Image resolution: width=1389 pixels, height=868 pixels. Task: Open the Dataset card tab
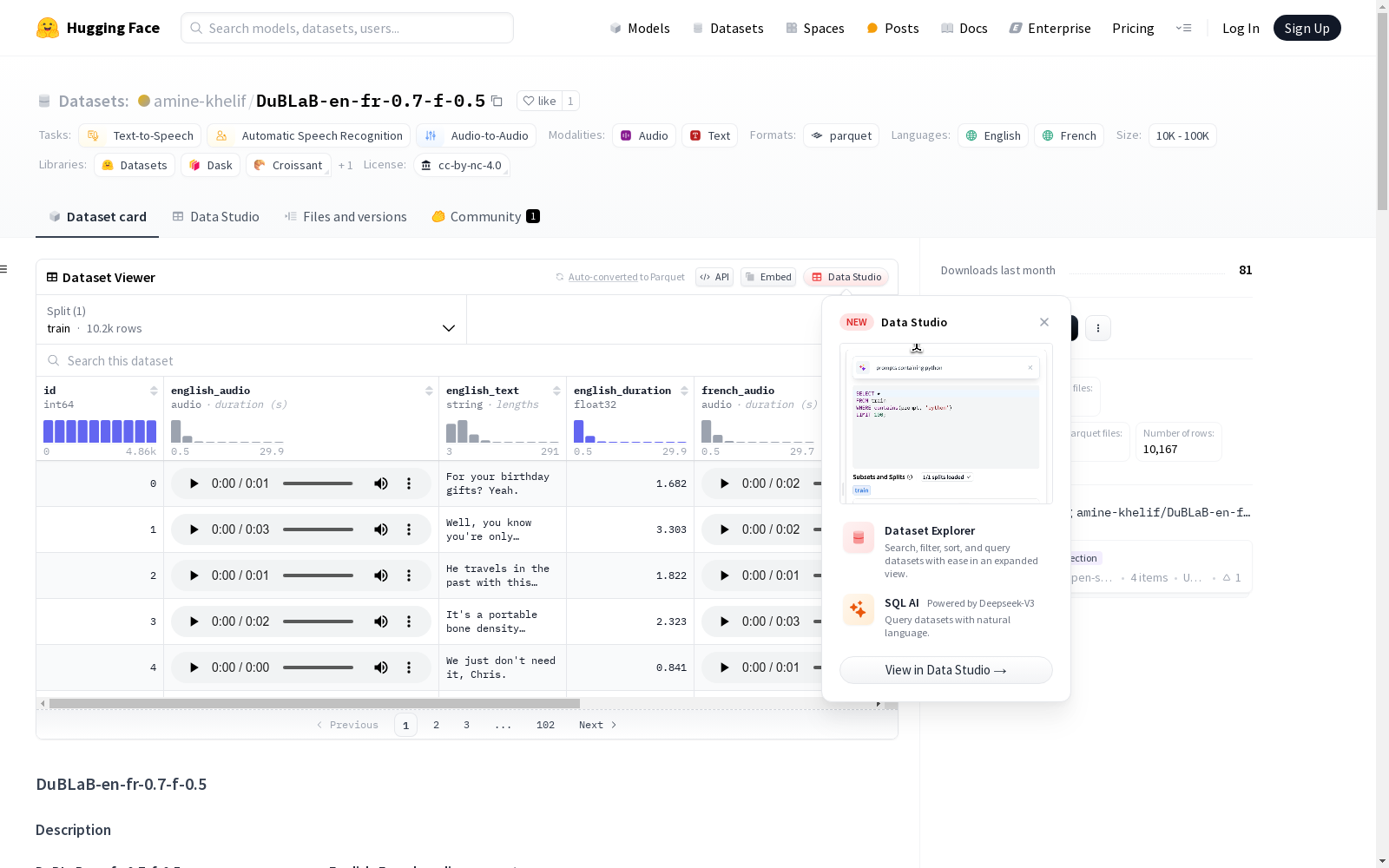(97, 217)
